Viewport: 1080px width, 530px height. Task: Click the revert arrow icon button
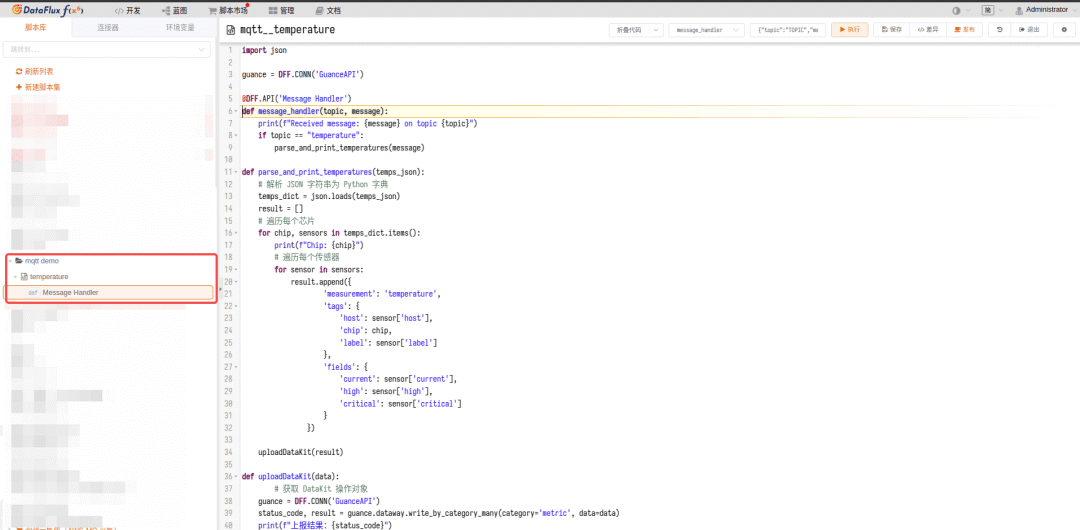coord(999,30)
